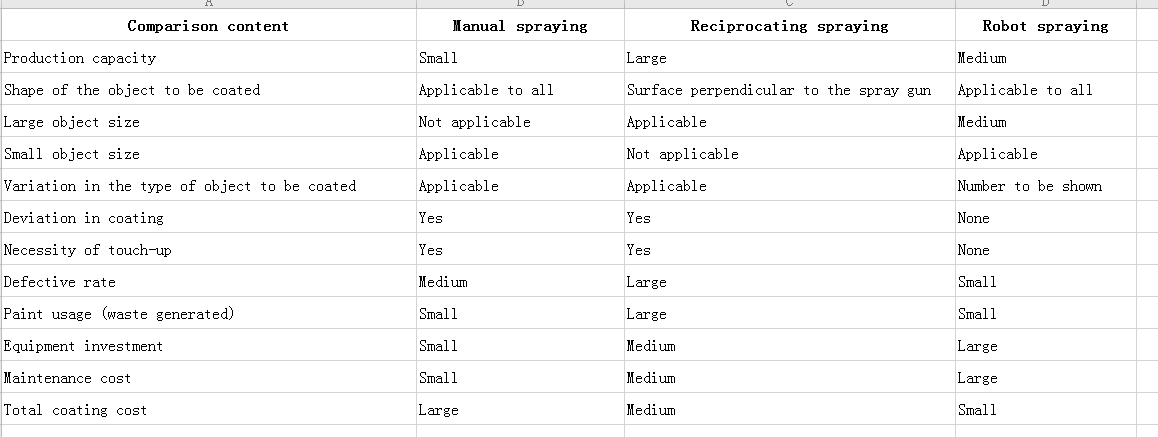Select the 'Manual spraying' header cell
The height and width of the screenshot is (437, 1158).
tap(520, 25)
